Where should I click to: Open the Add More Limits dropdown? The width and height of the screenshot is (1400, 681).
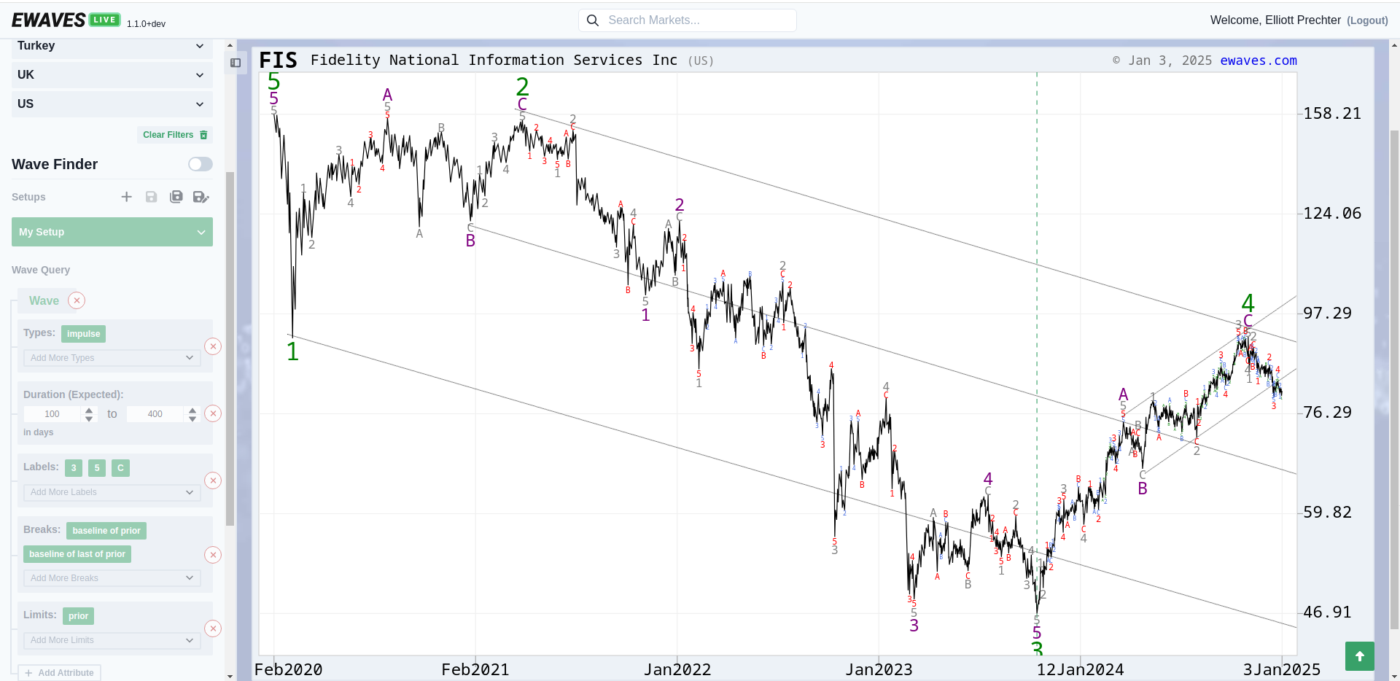111,640
